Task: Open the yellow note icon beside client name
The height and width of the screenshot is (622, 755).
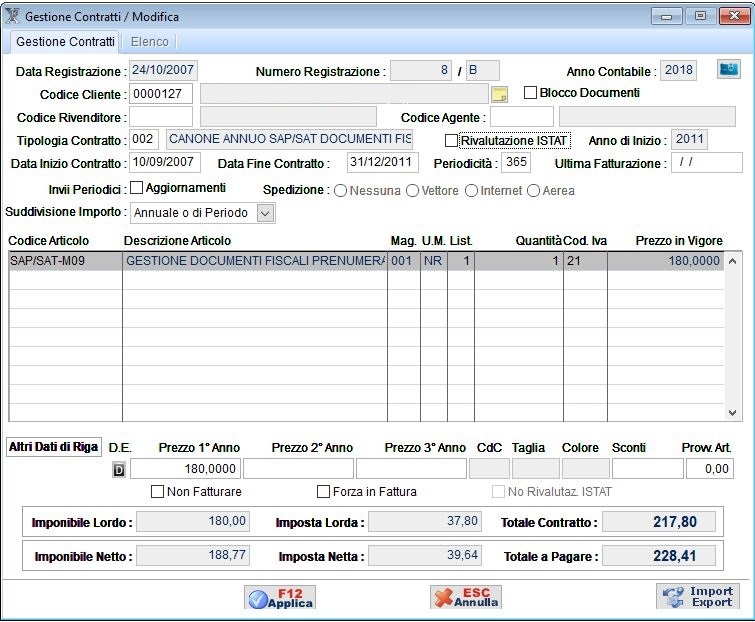Action: (x=499, y=94)
